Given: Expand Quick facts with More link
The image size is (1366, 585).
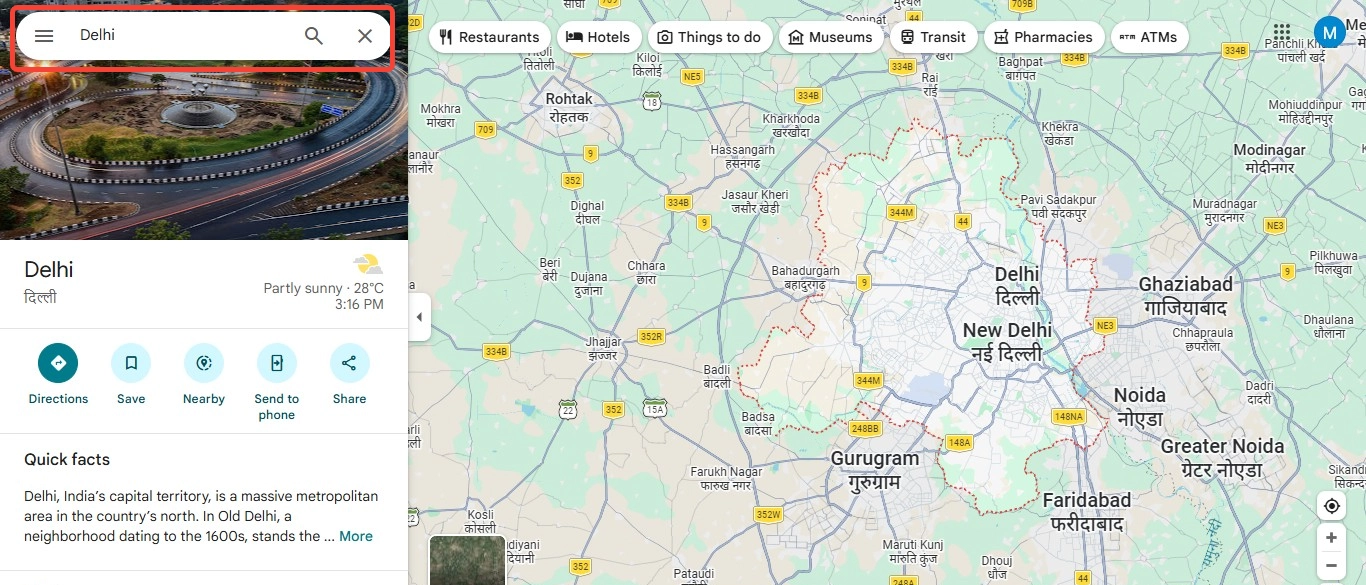Looking at the screenshot, I should tap(356, 536).
